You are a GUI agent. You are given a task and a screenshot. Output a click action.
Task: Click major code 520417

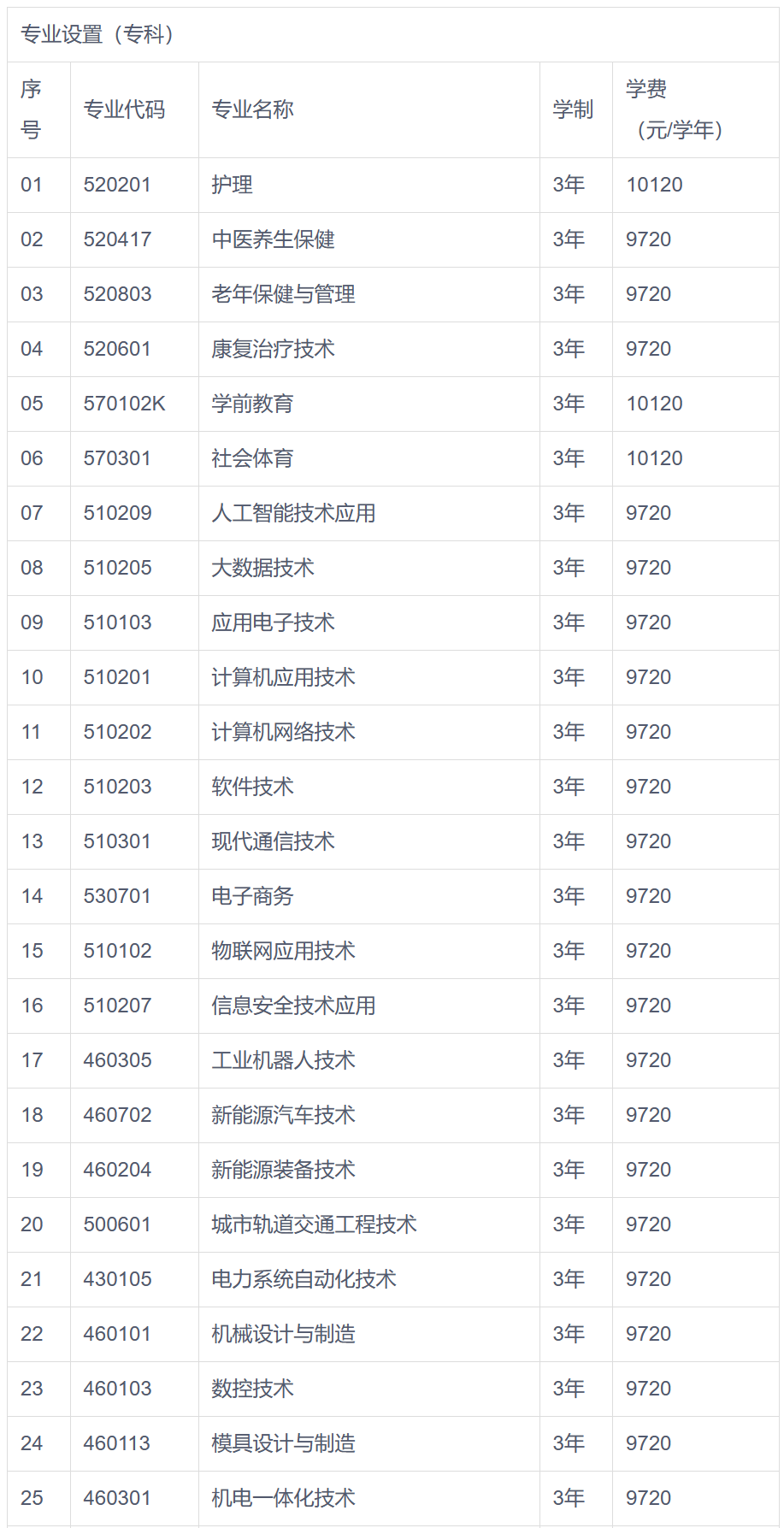point(117,239)
